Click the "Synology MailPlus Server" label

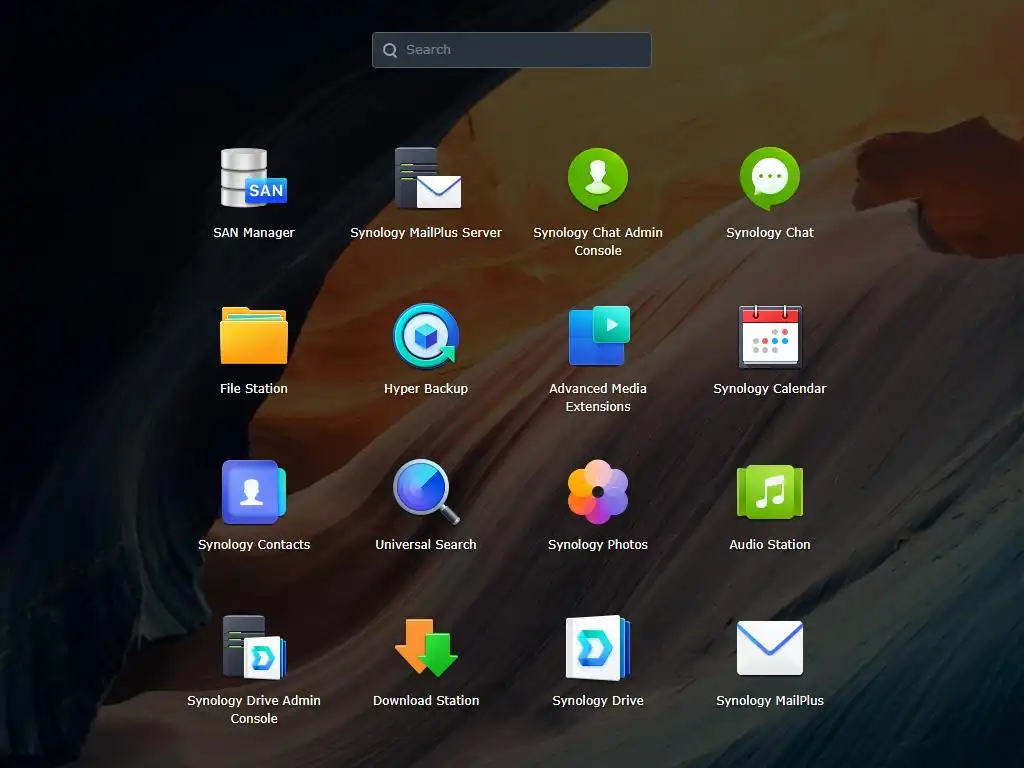[x=426, y=232]
